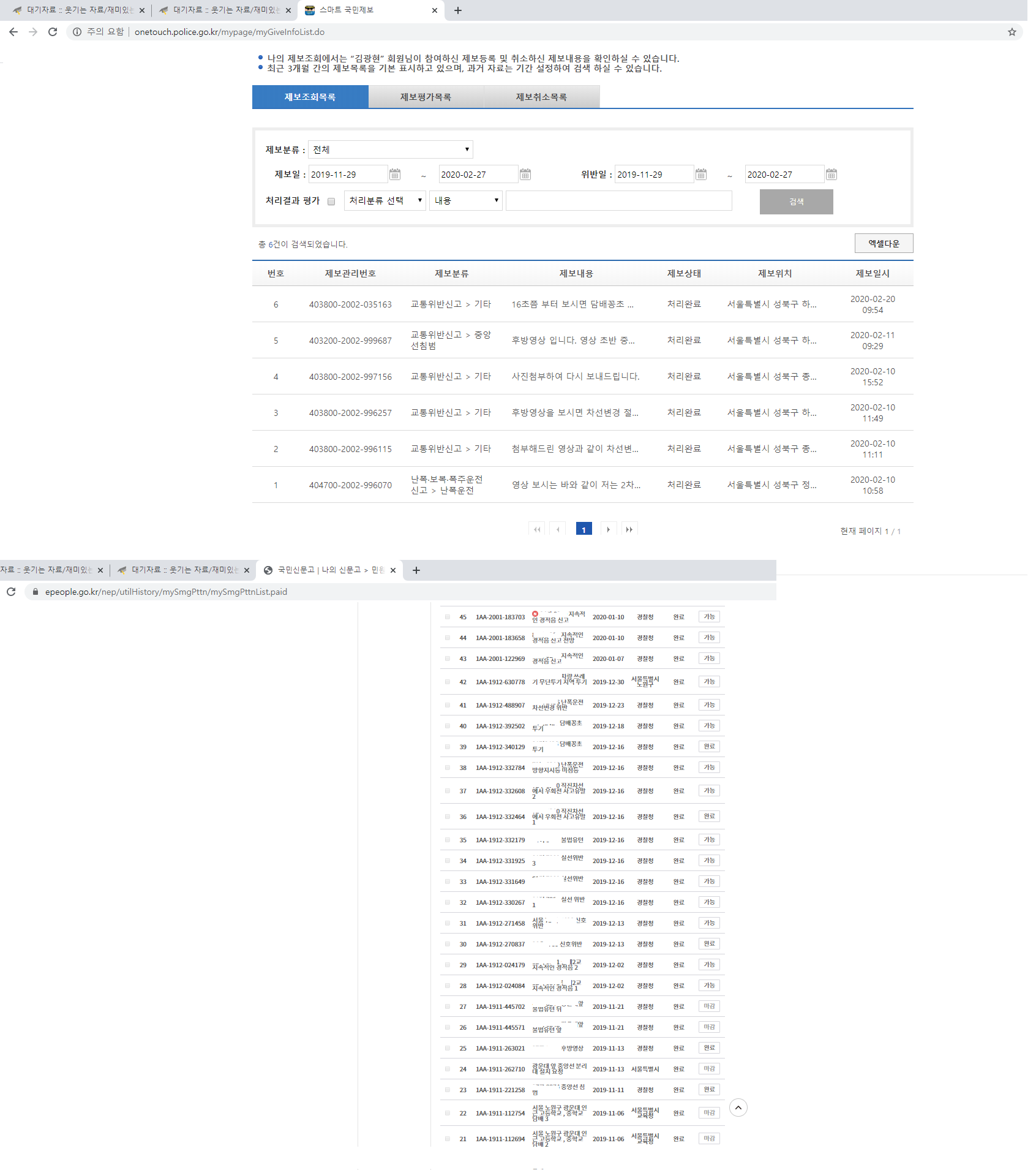Click 완료 button for row 39

point(710,747)
